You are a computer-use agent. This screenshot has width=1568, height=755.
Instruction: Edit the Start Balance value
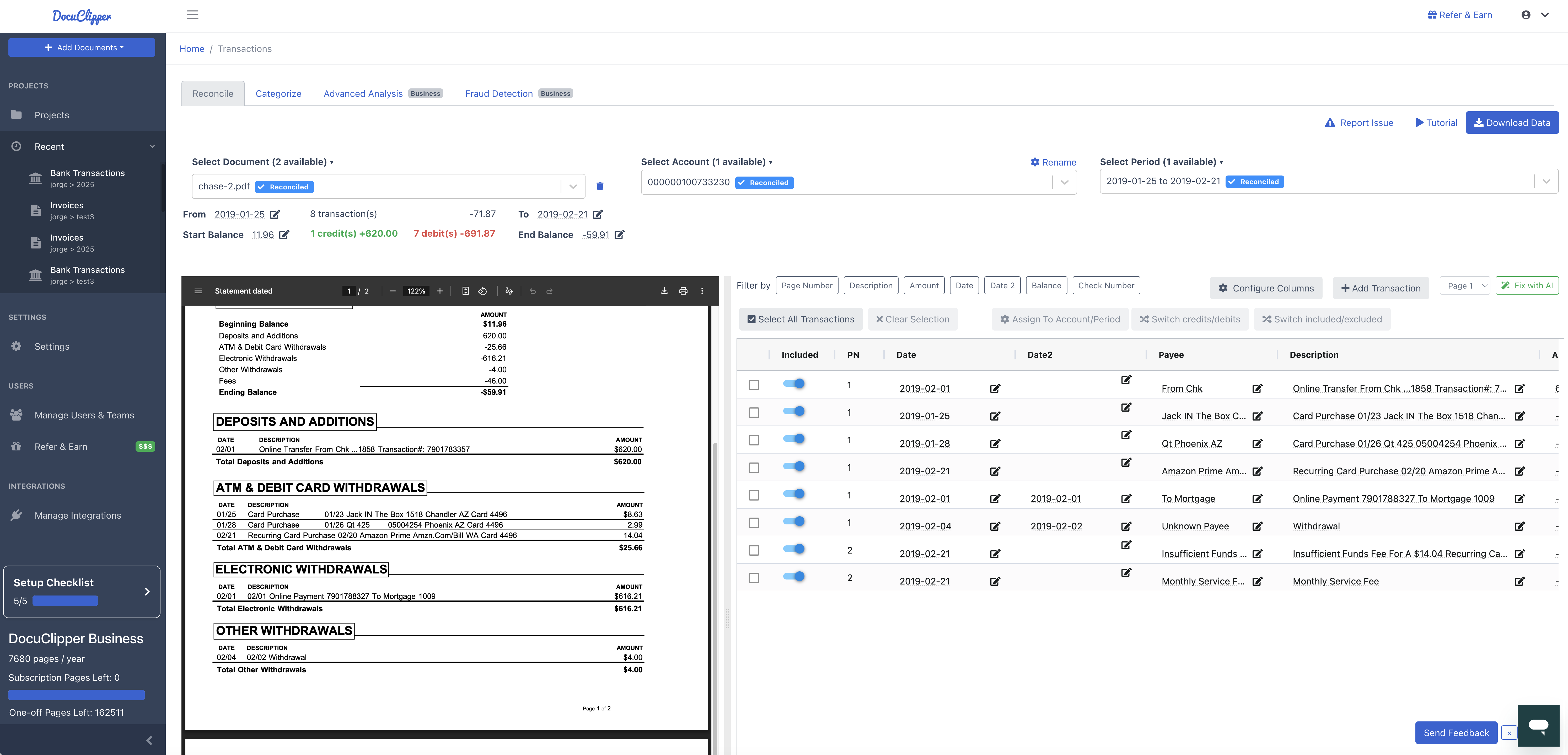click(284, 235)
